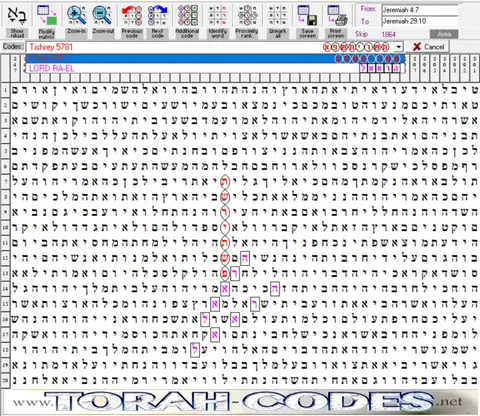Click the Additional code label button
The height and width of the screenshot is (416, 480).
pos(187,33)
